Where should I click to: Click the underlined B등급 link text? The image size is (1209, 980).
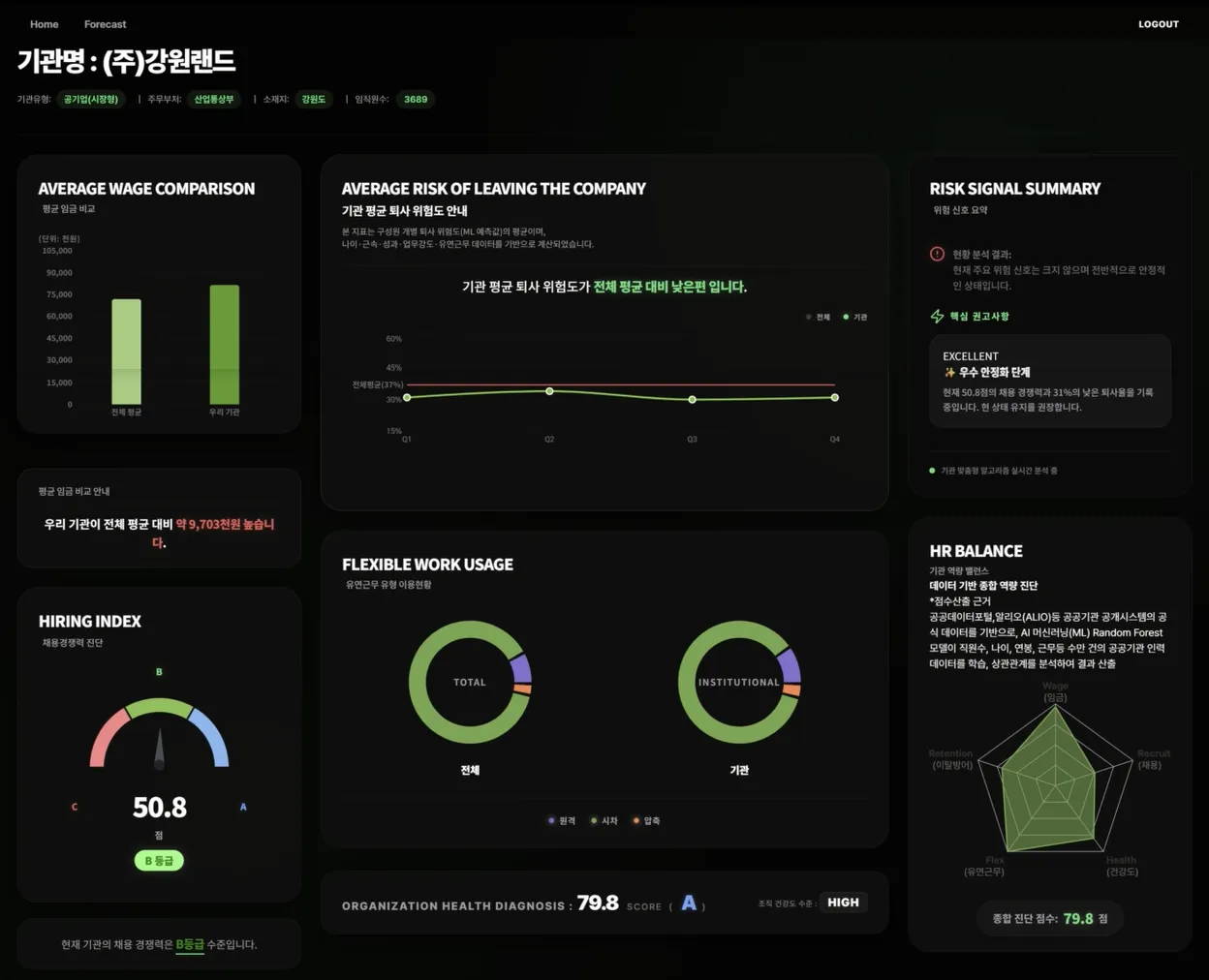coord(190,944)
